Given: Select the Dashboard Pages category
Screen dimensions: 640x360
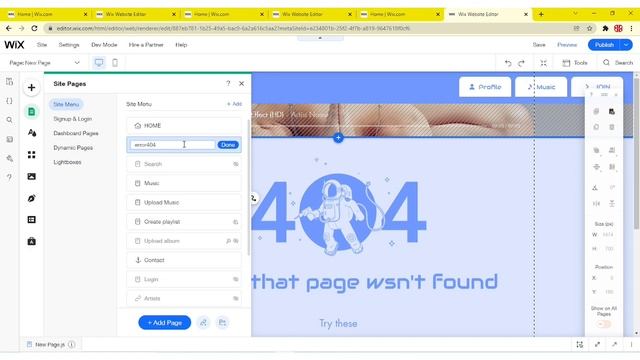Looking at the screenshot, I should 76,133.
